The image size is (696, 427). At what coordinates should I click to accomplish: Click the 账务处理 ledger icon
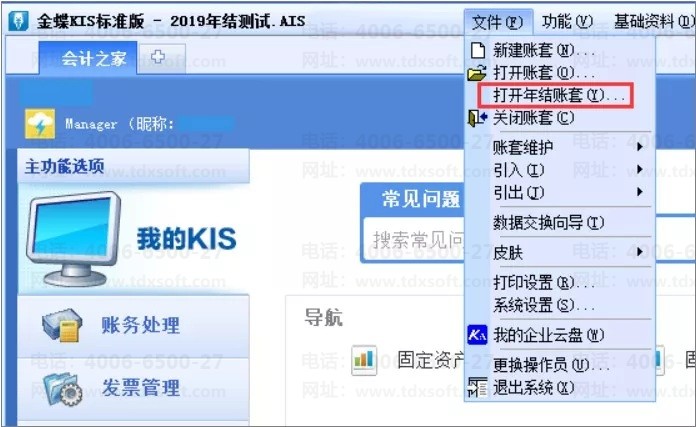pos(62,325)
